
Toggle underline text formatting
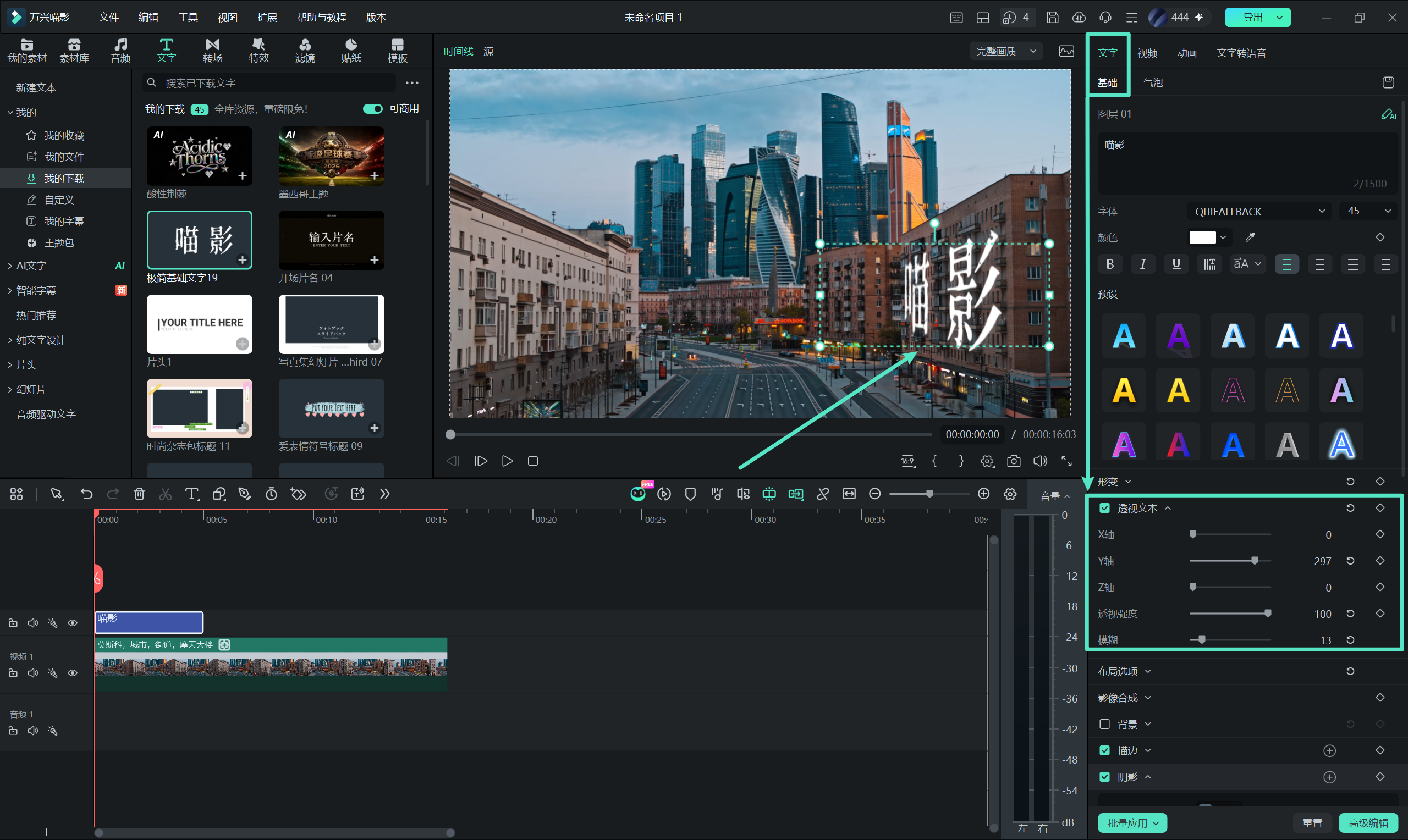[1176, 264]
